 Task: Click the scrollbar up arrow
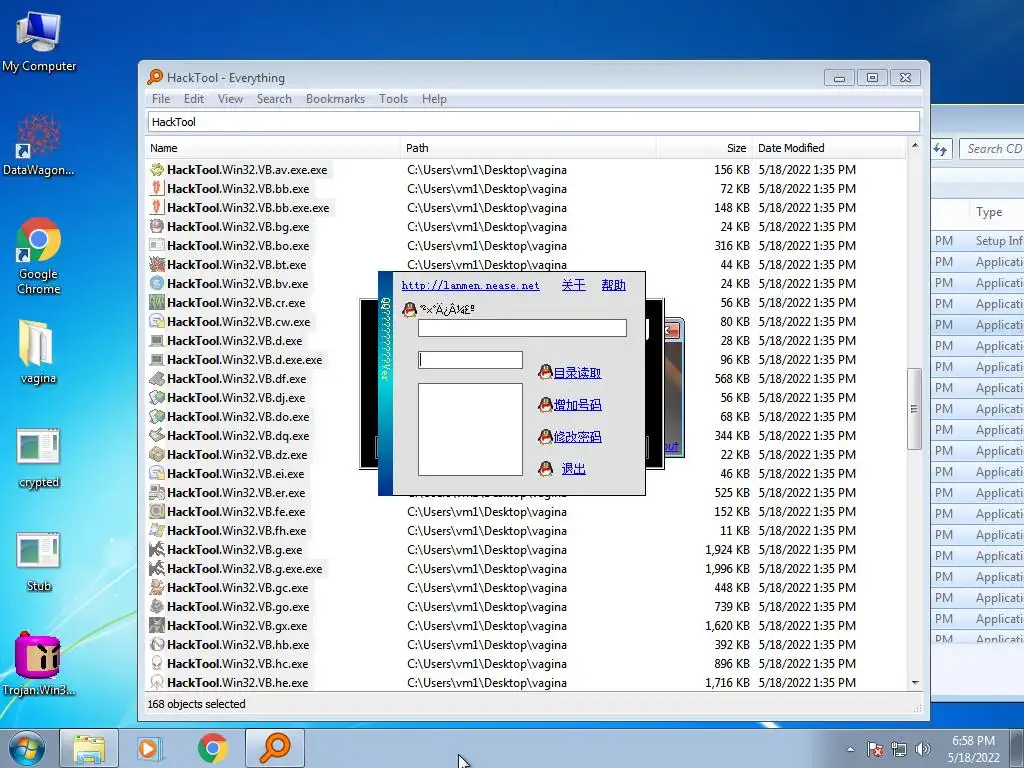[914, 146]
